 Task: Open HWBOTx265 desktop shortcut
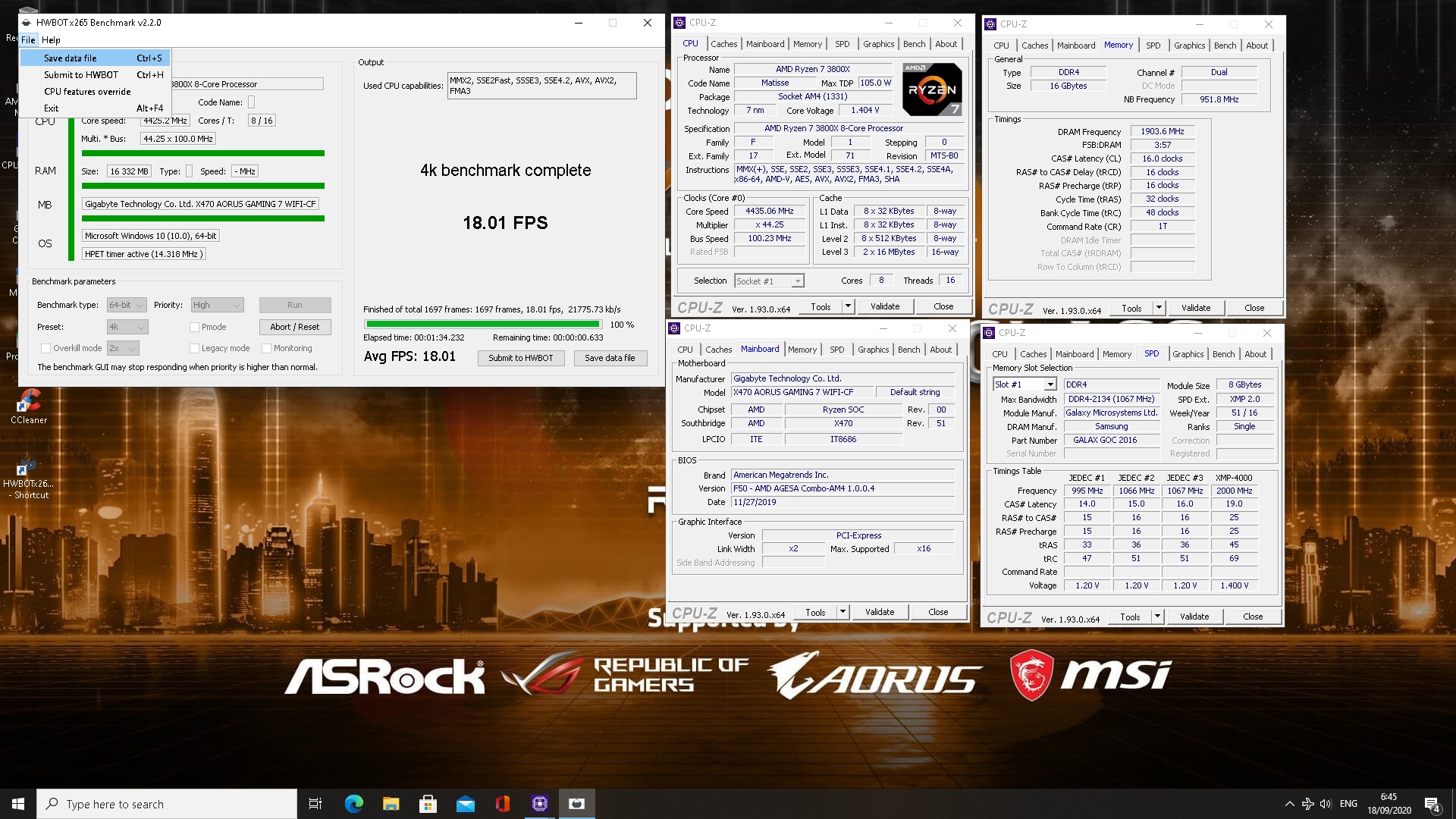click(29, 478)
